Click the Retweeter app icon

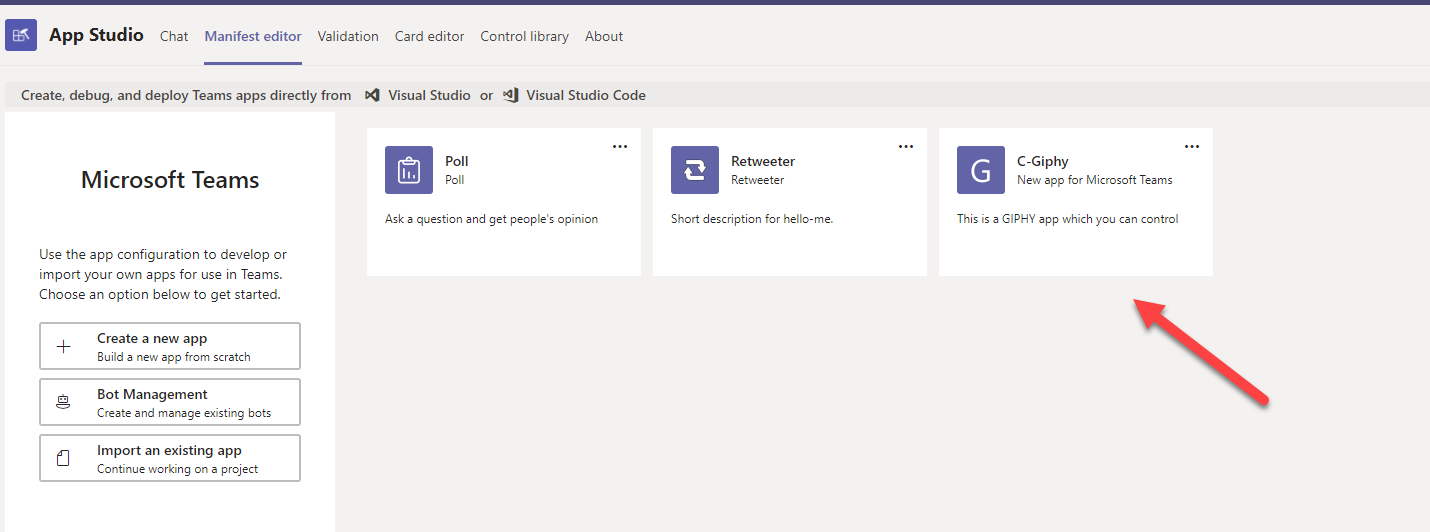point(695,170)
